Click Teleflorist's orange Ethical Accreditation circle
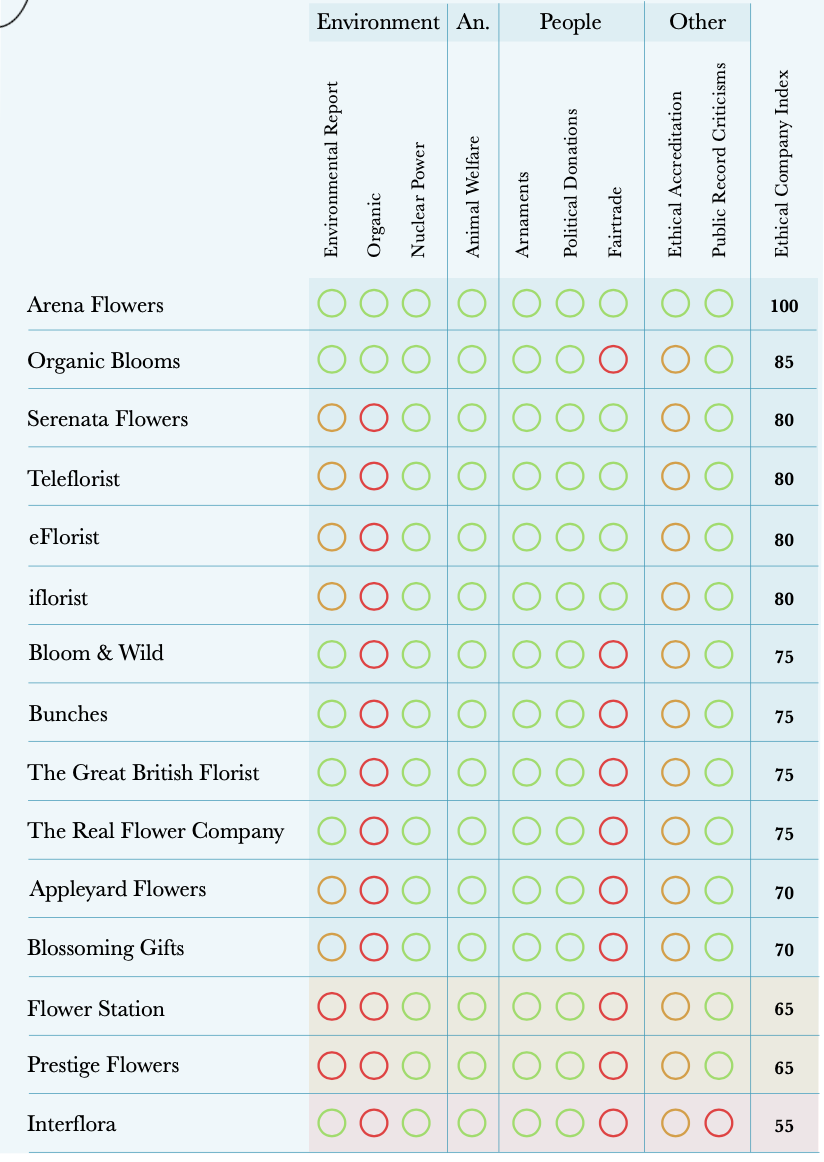Image resolution: width=824 pixels, height=1162 pixels. coord(676,477)
